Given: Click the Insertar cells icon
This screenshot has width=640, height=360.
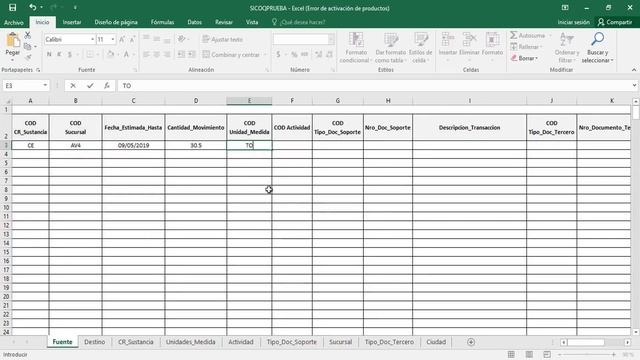Looking at the screenshot, I should (448, 40).
